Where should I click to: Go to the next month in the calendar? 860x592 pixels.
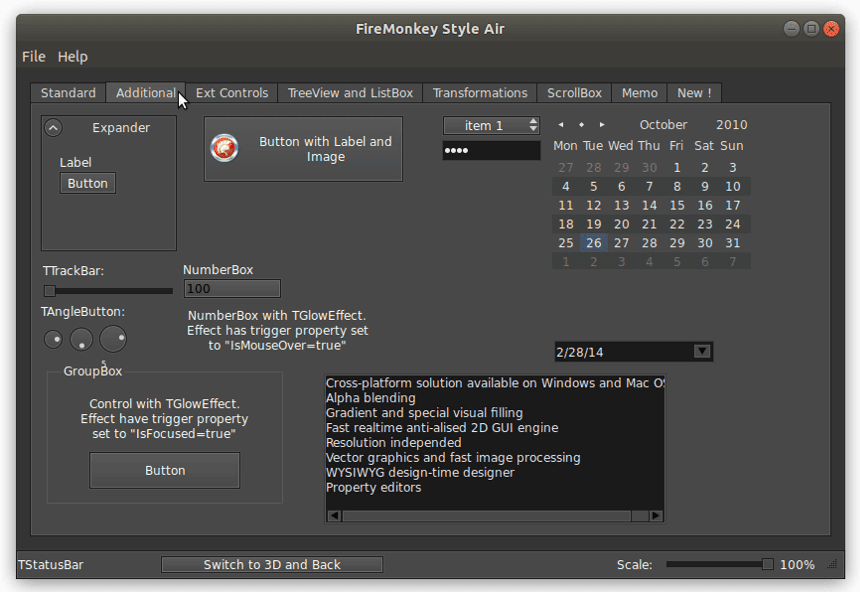click(x=602, y=125)
